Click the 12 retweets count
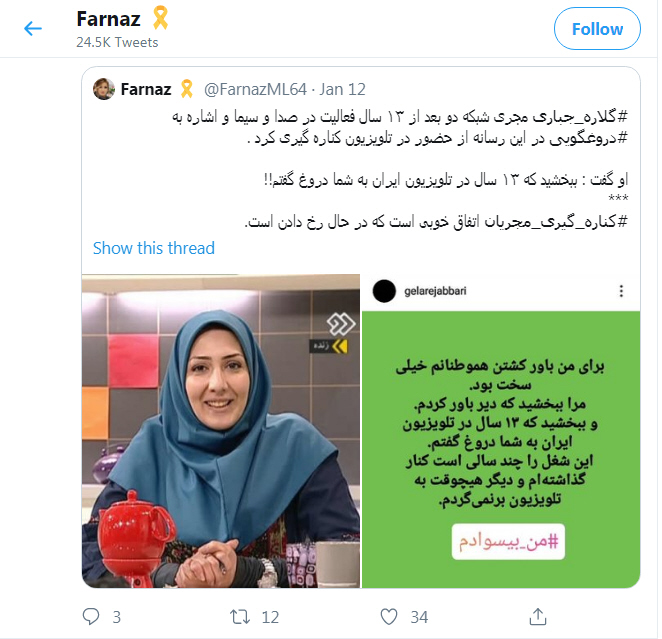The image size is (662, 639). coord(270,617)
